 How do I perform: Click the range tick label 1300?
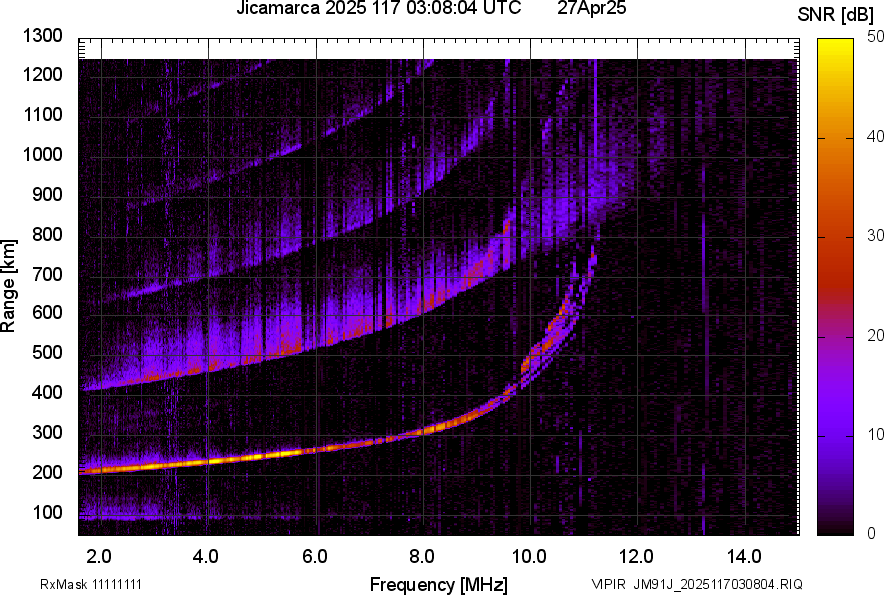pyautogui.click(x=42, y=36)
